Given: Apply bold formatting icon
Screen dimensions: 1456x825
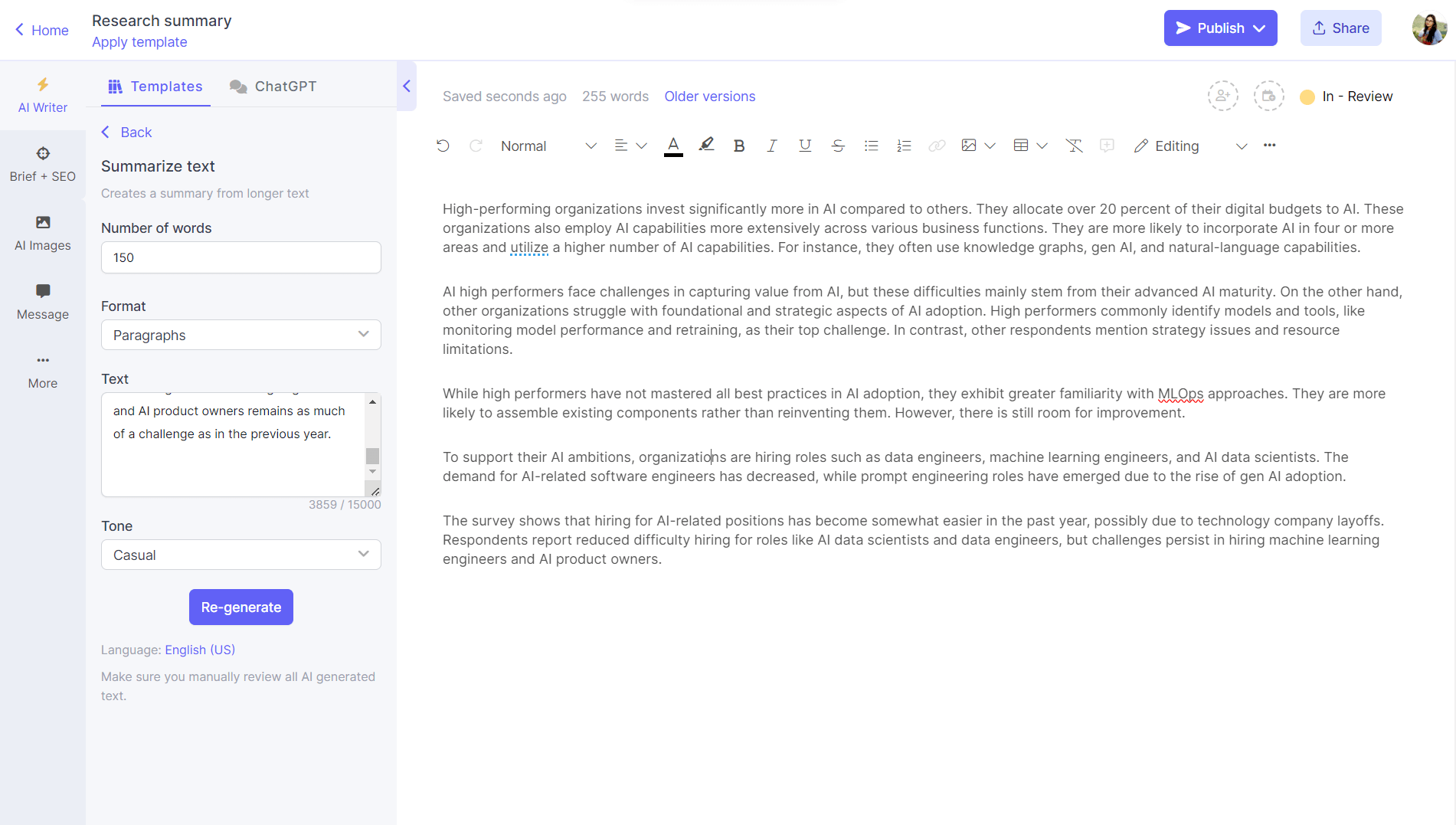Looking at the screenshot, I should pos(738,146).
